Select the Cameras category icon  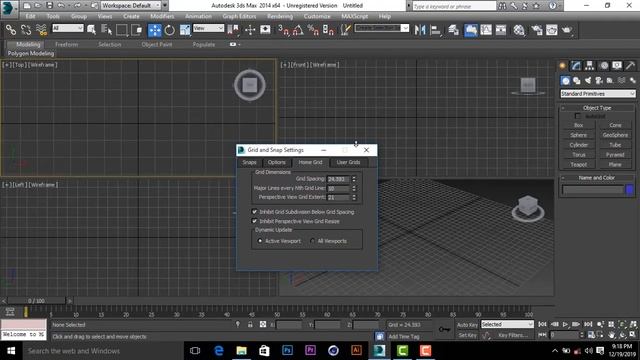[x=599, y=81]
